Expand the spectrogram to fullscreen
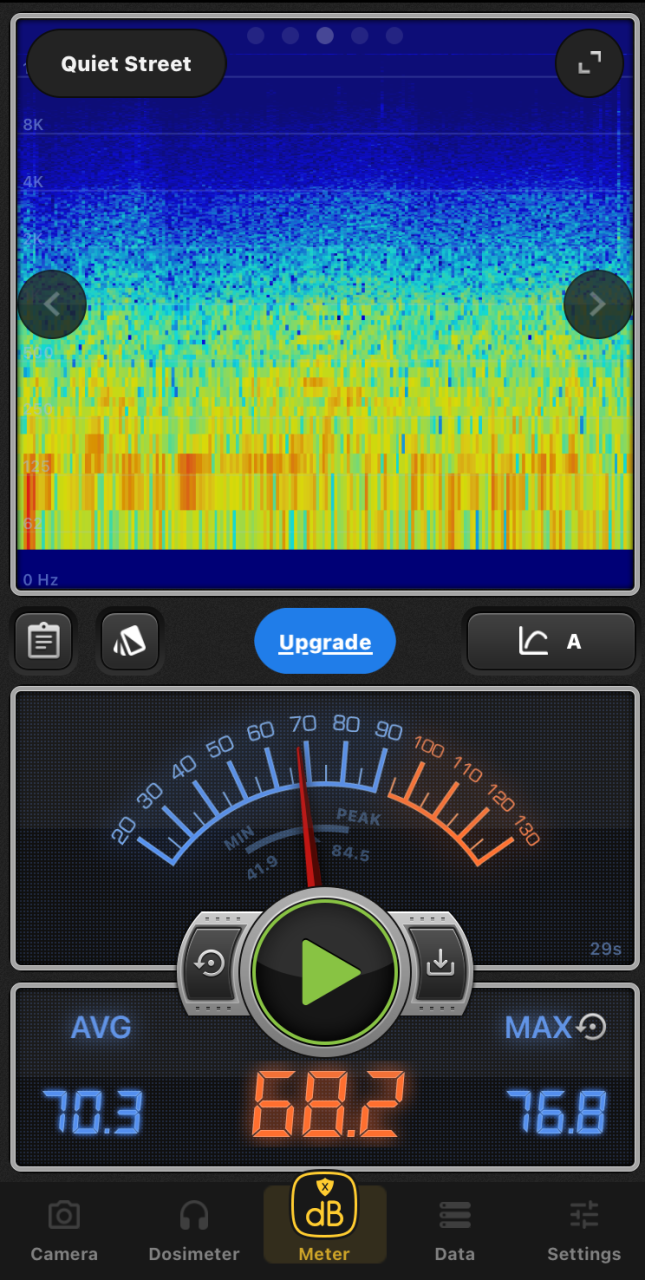645x1280 pixels. [x=590, y=64]
